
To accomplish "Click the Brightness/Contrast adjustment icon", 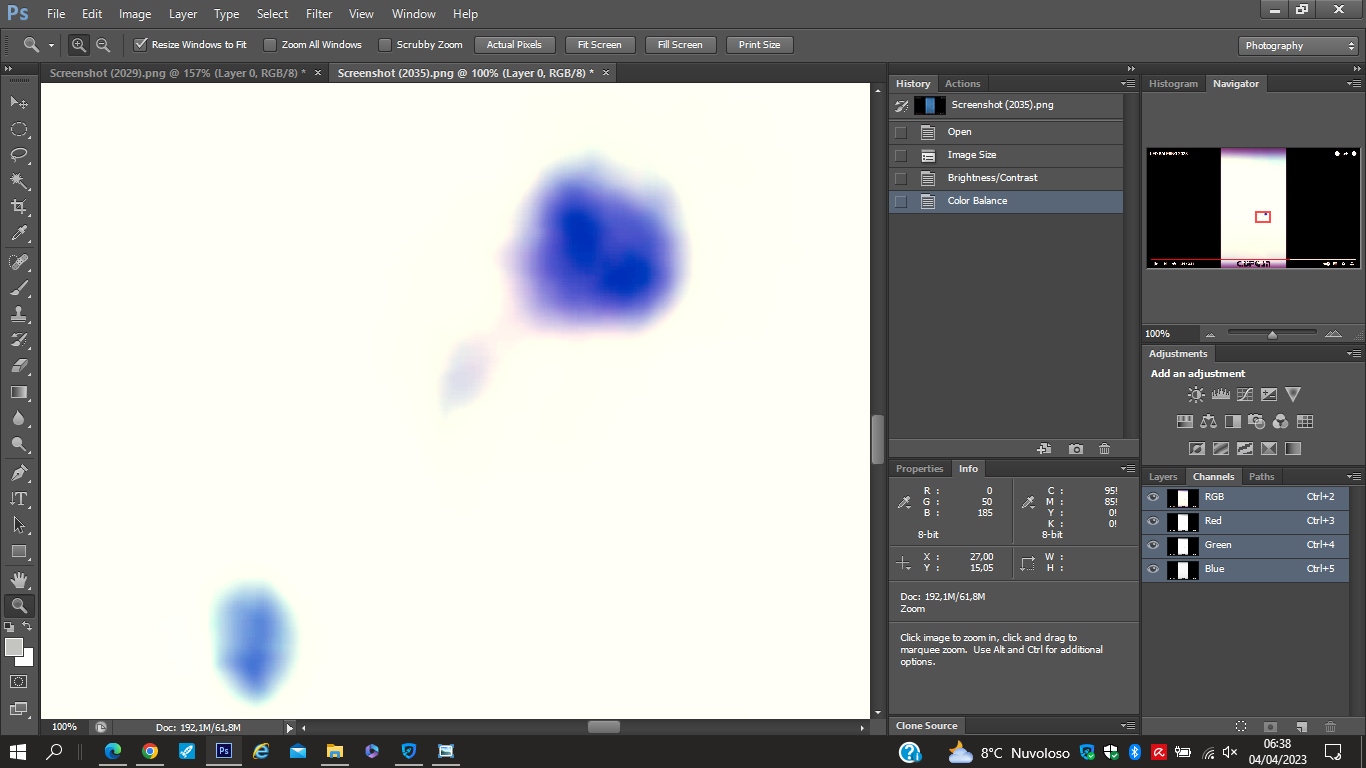I will coord(1196,395).
